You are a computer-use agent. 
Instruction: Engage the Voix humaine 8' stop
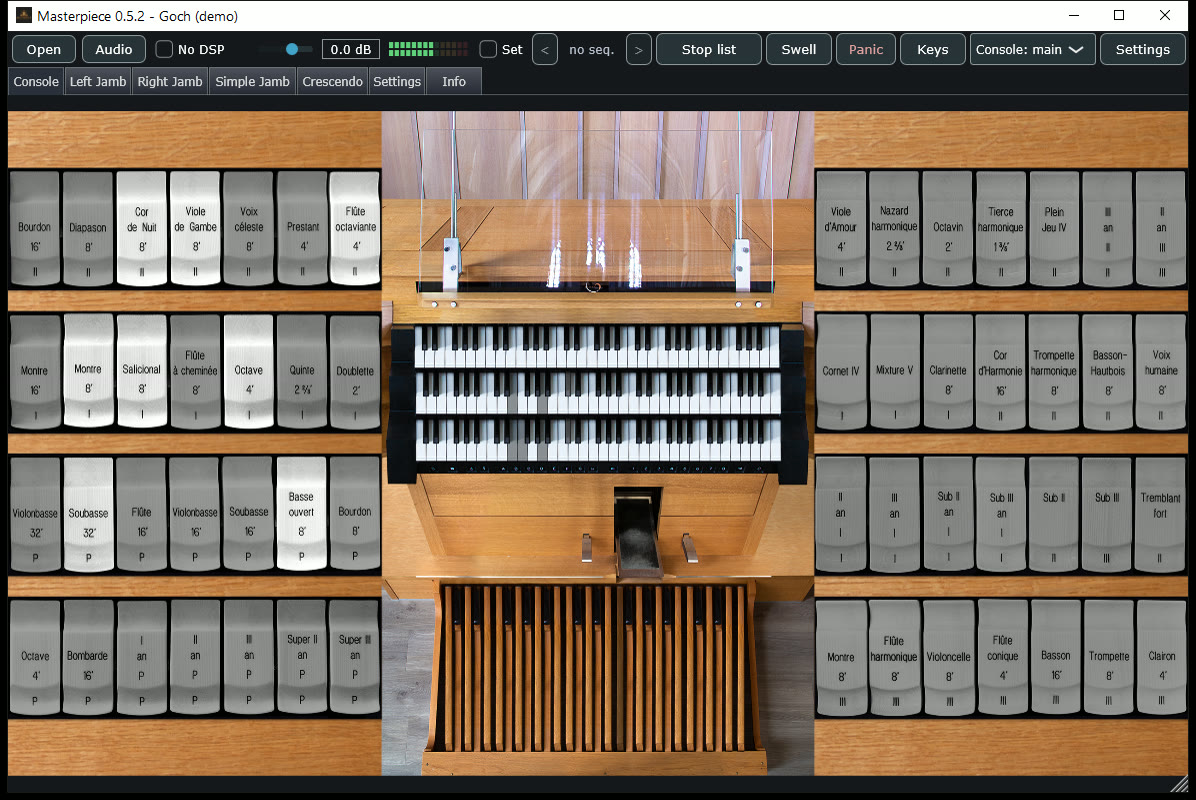pyautogui.click(x=1161, y=372)
